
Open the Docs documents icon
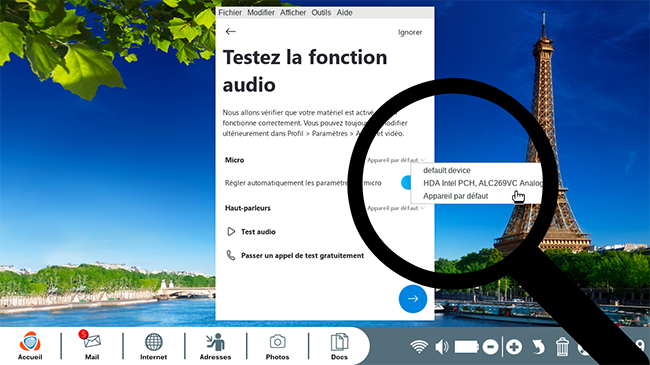click(x=339, y=342)
